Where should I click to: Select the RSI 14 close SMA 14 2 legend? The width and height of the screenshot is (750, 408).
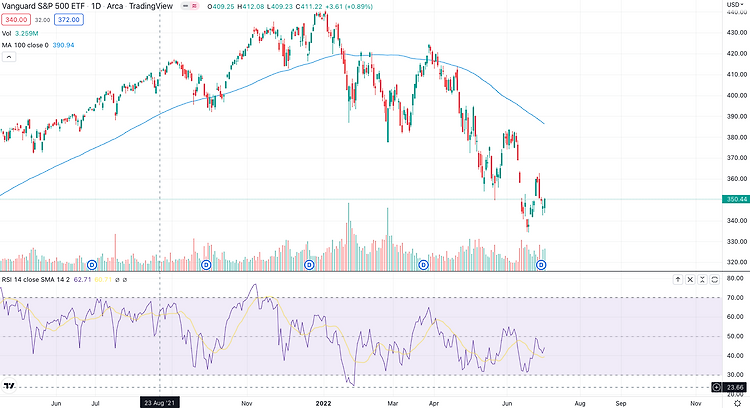pos(36,279)
